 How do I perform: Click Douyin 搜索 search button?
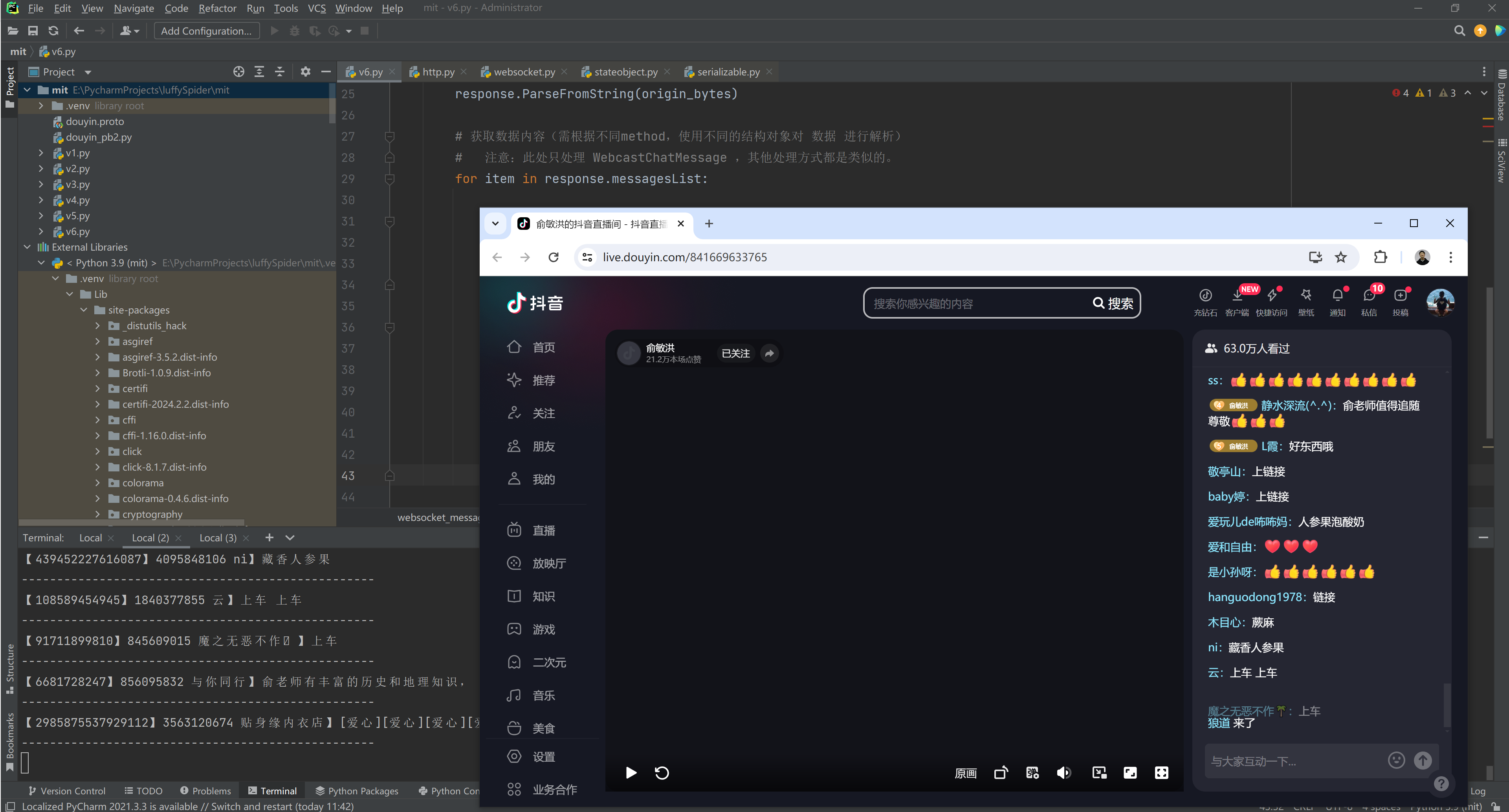(x=1113, y=303)
